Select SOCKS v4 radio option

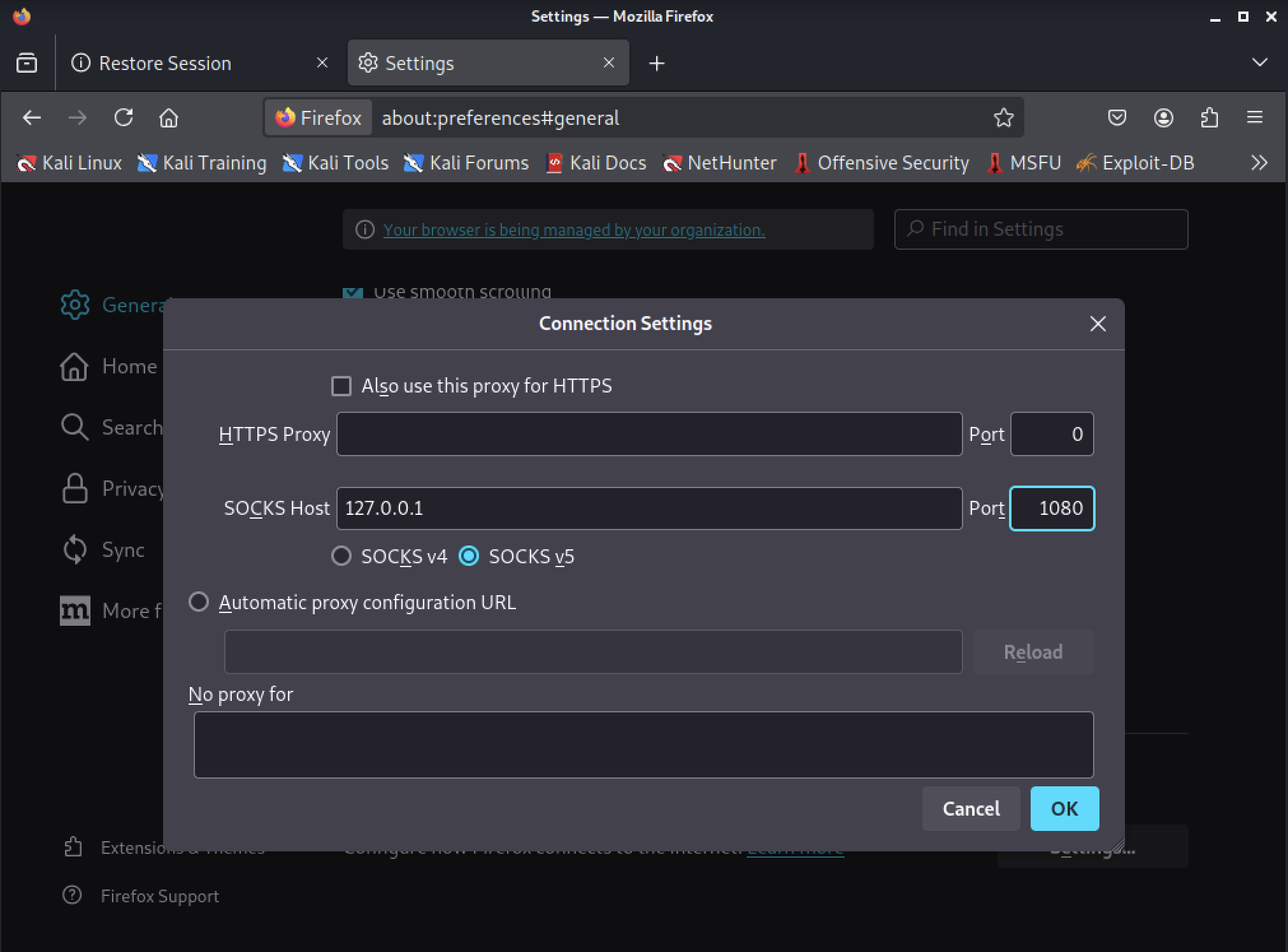pos(341,556)
